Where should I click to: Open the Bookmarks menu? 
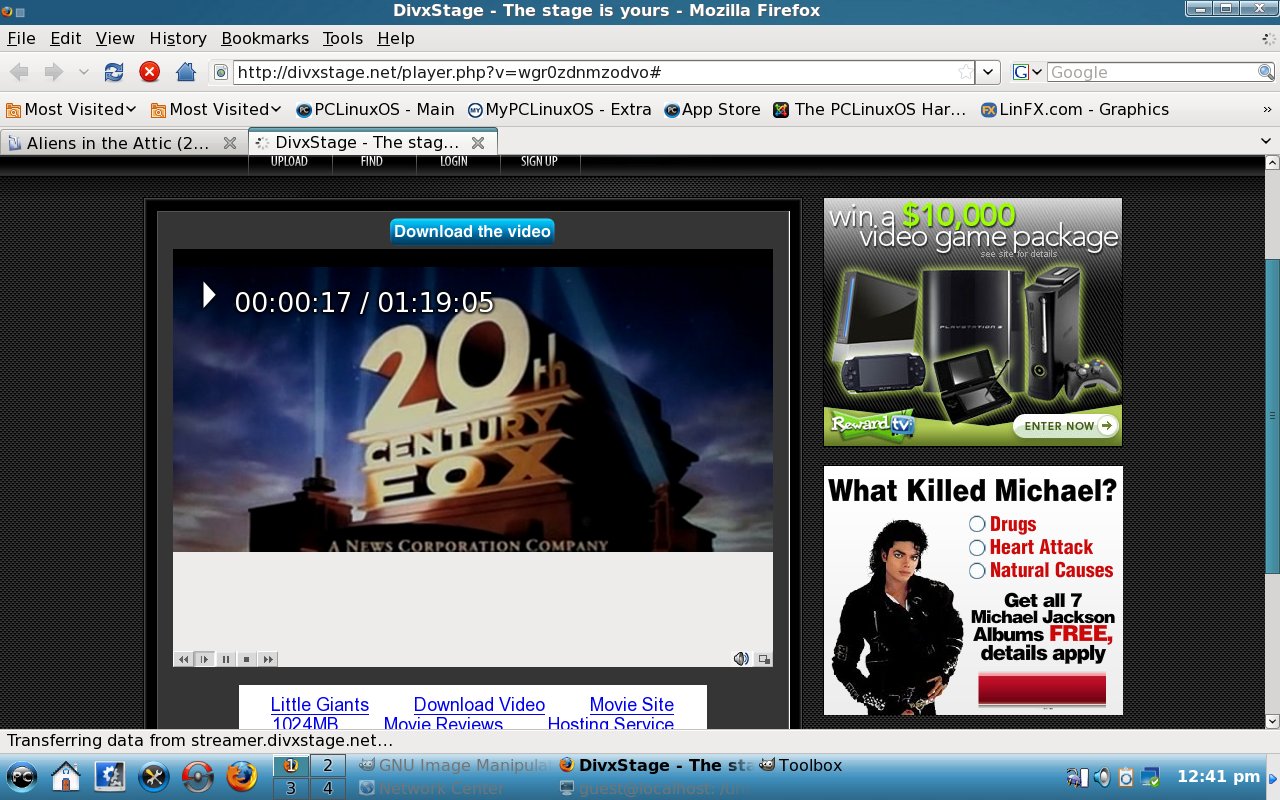(265, 38)
